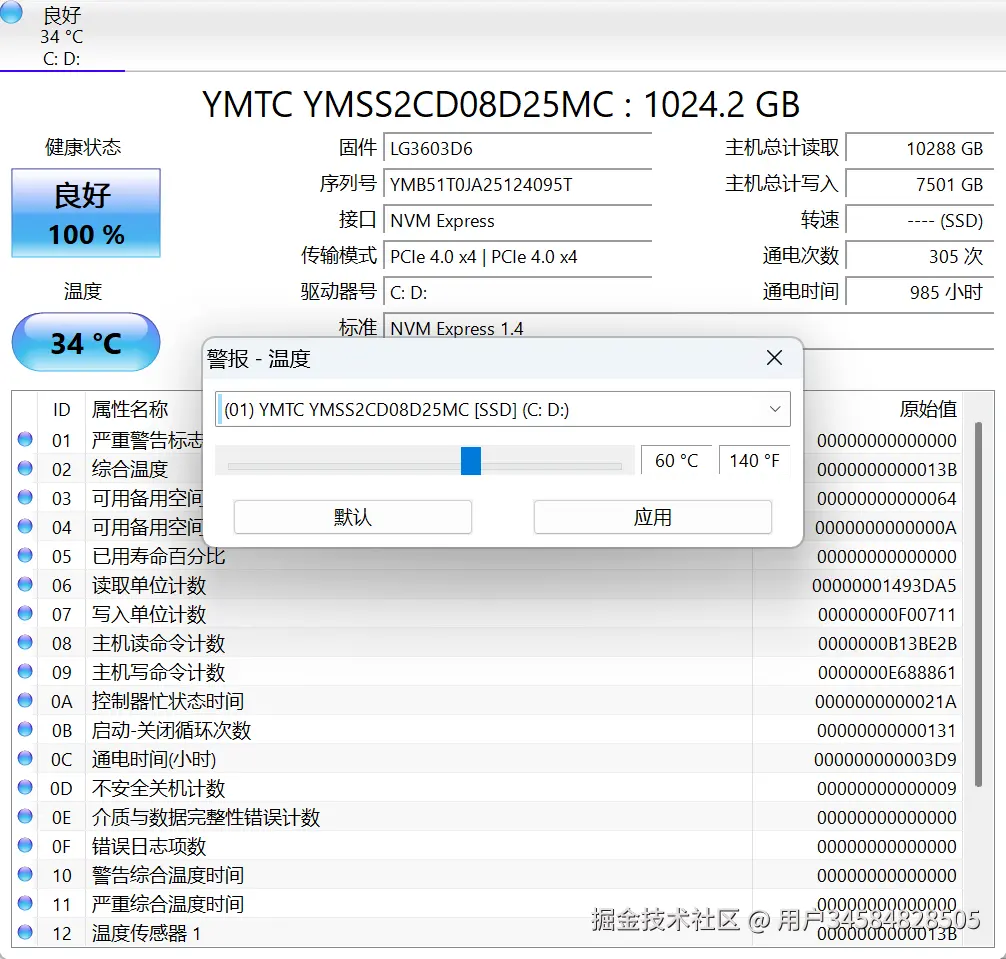This screenshot has height=959, width=1006.
Task: Click the blue status icon for attribute 01
Action: coord(25,439)
